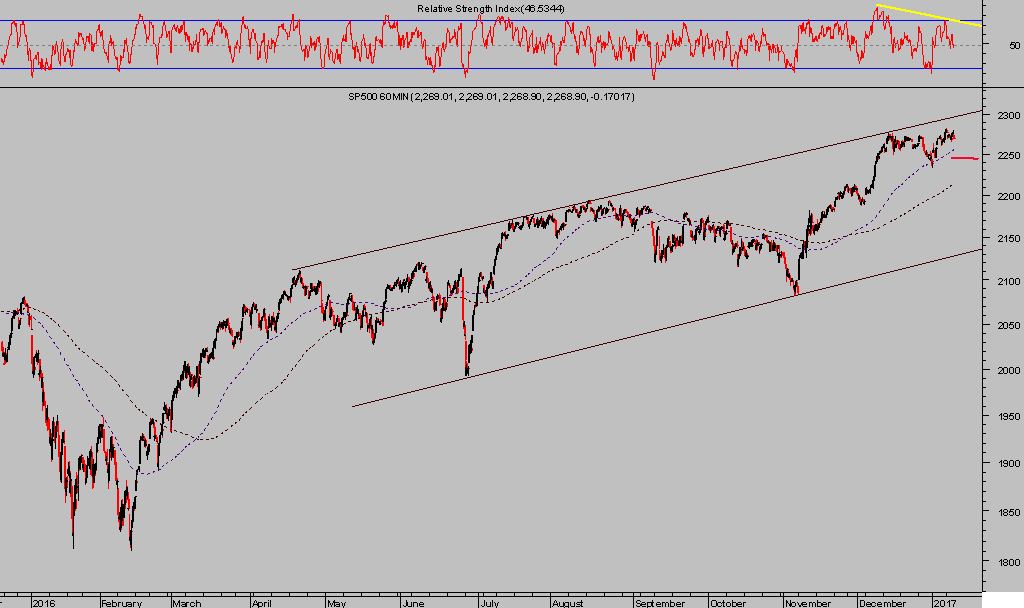Pick the September month label
Image resolution: width=1024 pixels, height=608 pixels.
(x=659, y=603)
